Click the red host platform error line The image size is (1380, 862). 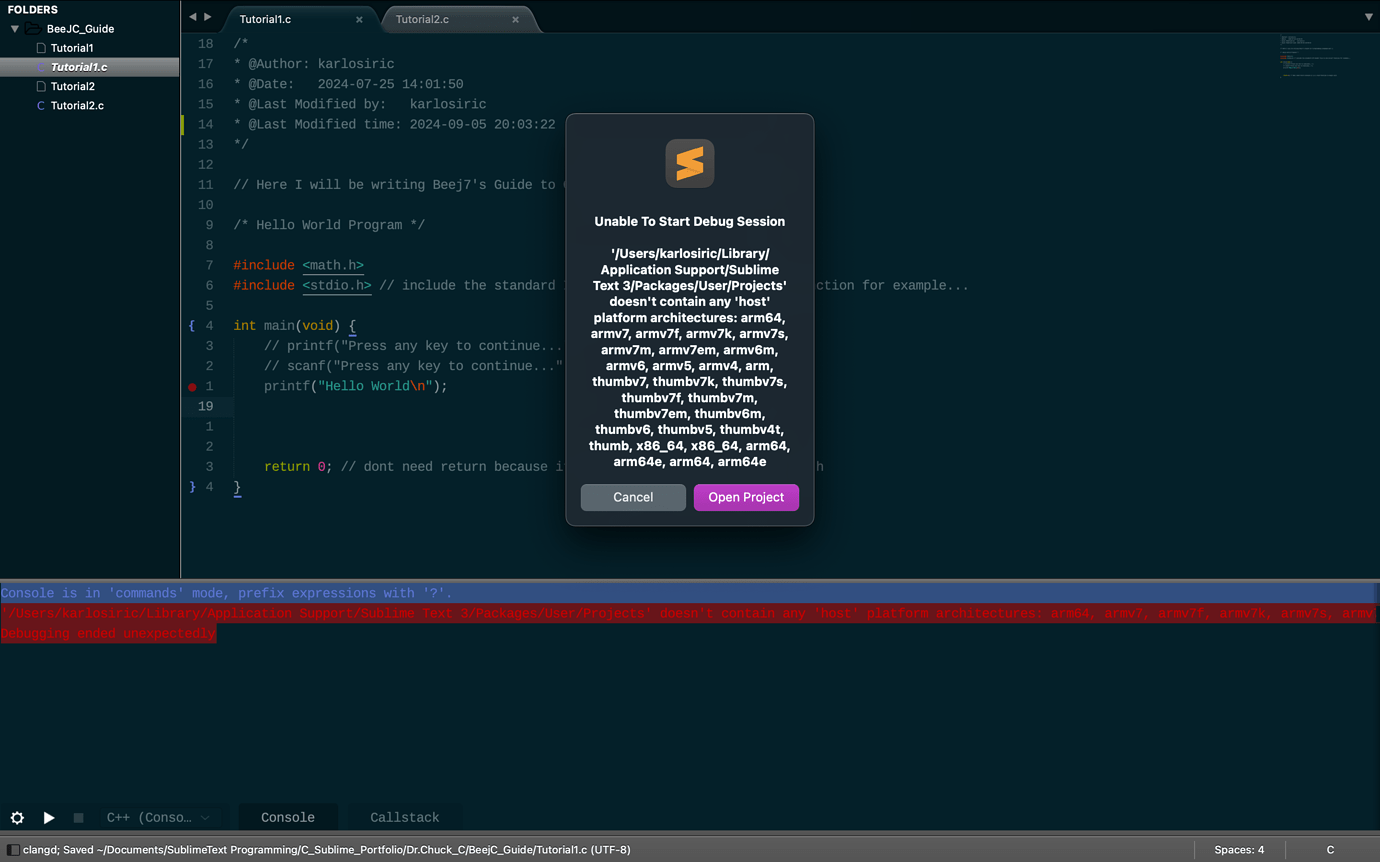click(688, 613)
